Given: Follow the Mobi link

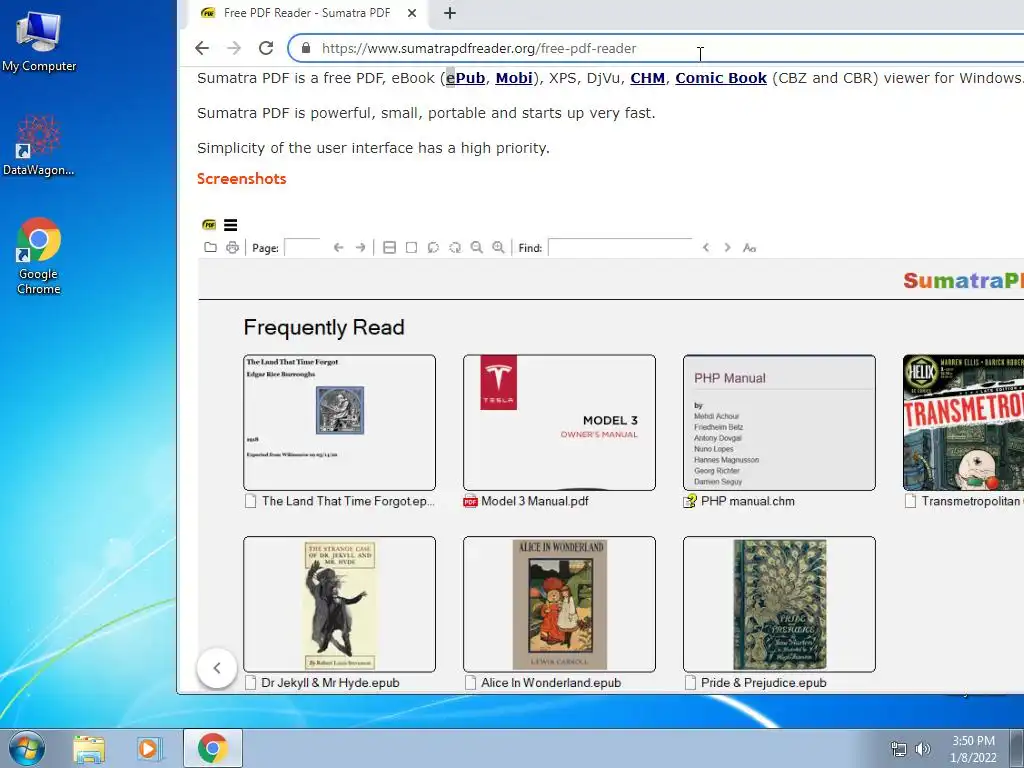Looking at the screenshot, I should (x=514, y=78).
